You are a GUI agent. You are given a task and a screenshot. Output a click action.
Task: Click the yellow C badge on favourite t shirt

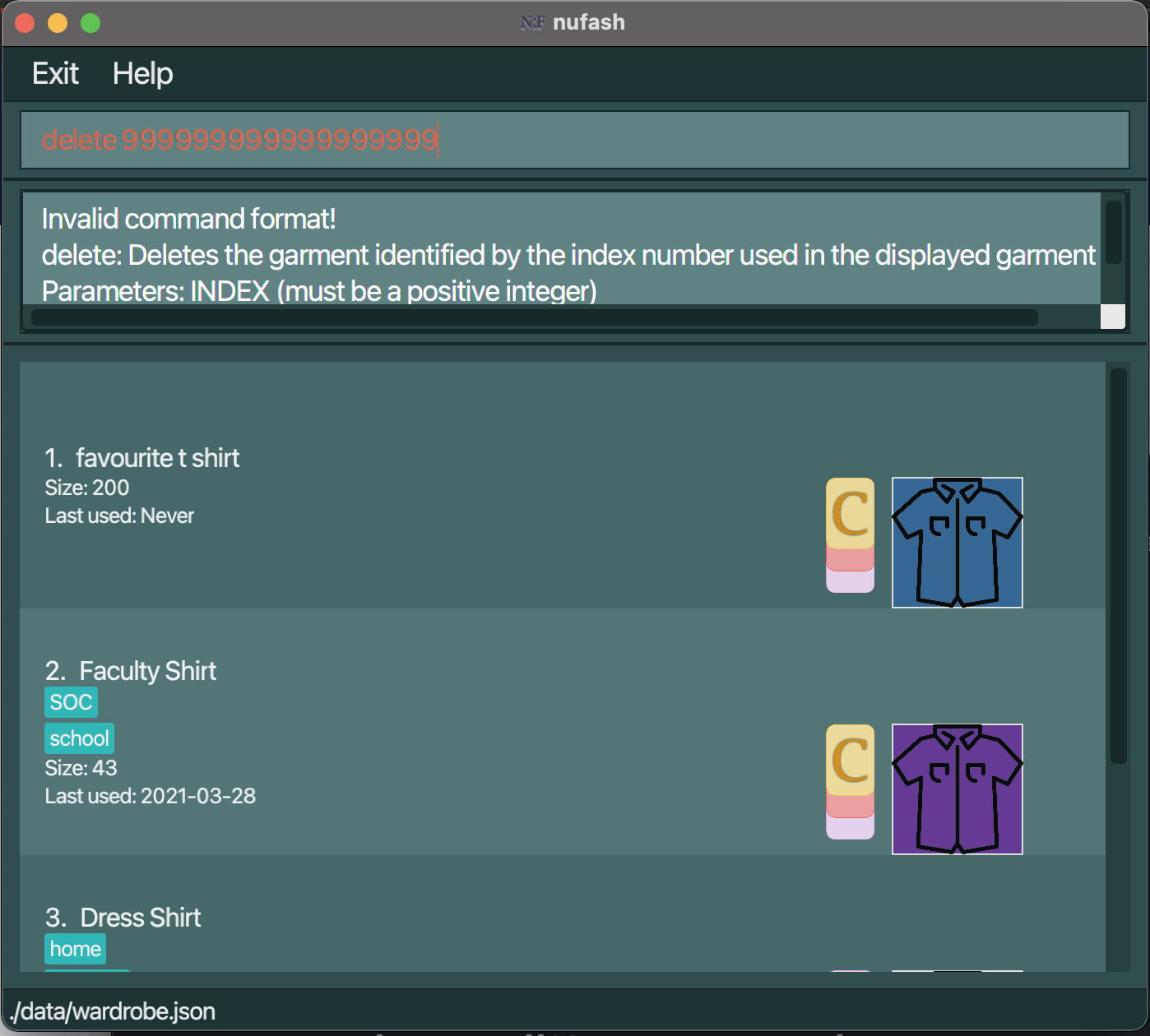point(851,513)
